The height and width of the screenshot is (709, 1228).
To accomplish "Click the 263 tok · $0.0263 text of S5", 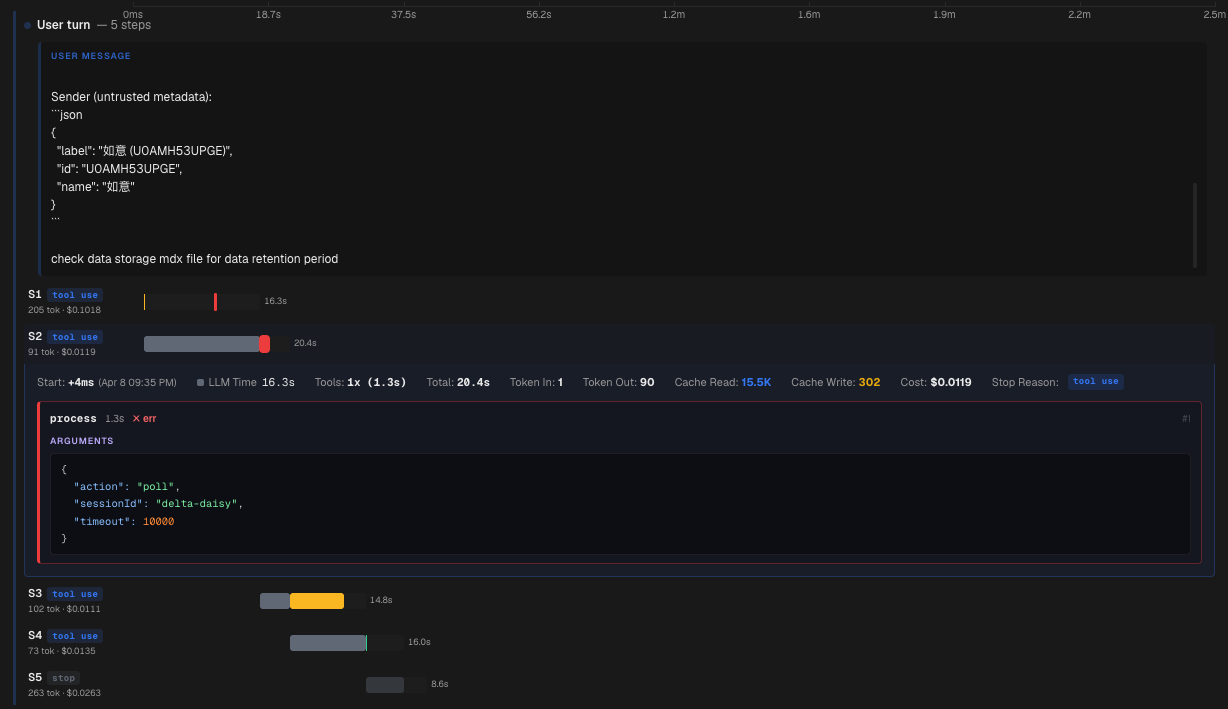I will 64,693.
